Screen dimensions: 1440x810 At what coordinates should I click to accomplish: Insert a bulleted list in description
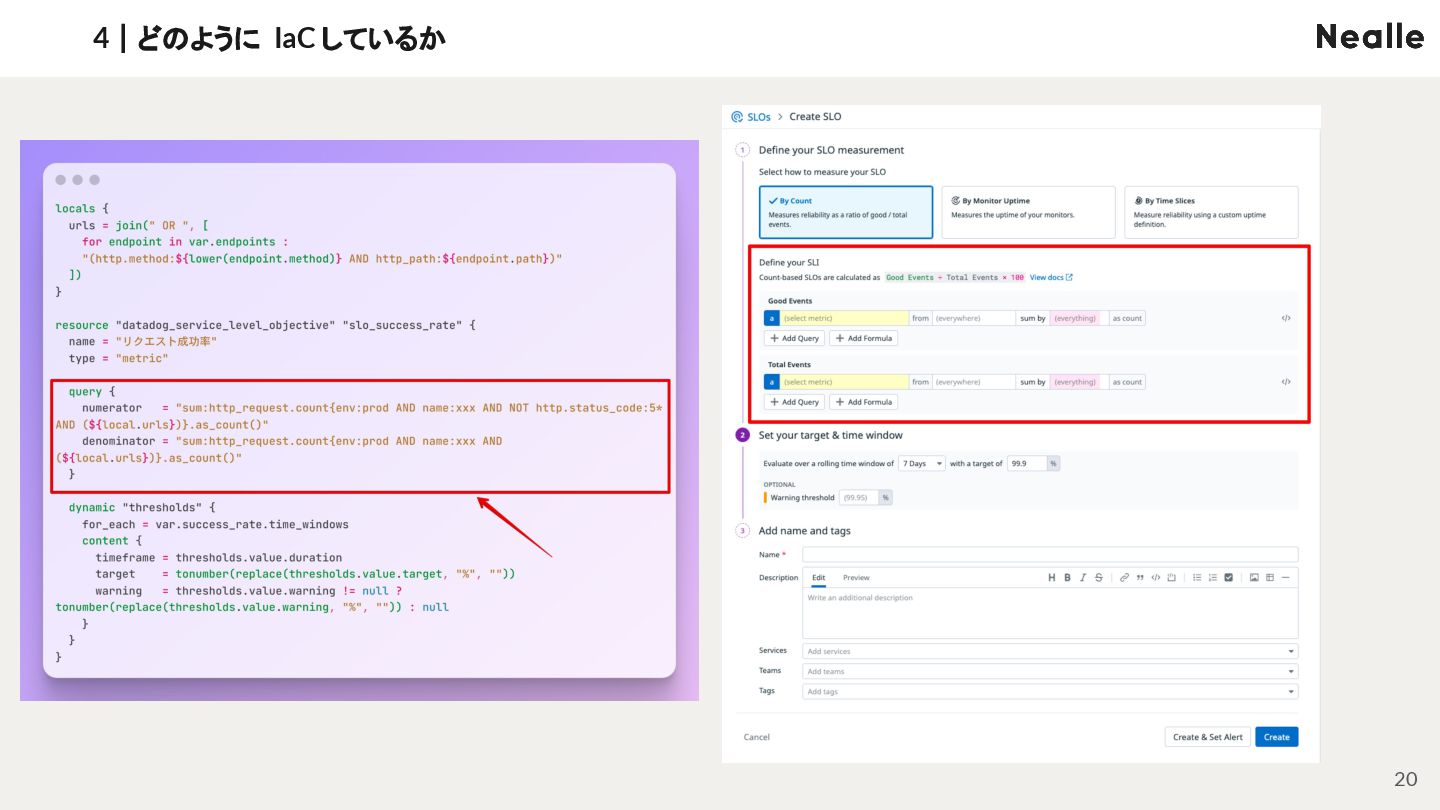[x=1197, y=577]
